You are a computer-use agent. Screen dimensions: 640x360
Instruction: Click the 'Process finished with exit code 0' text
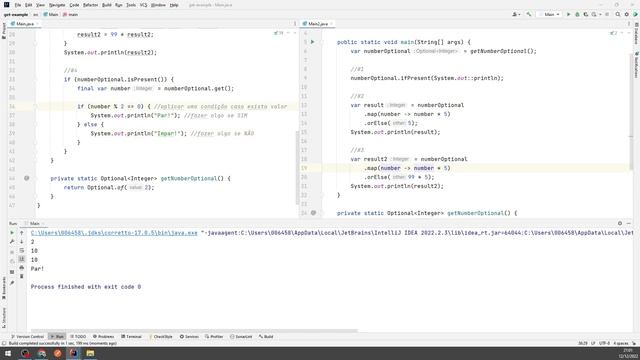(x=86, y=287)
